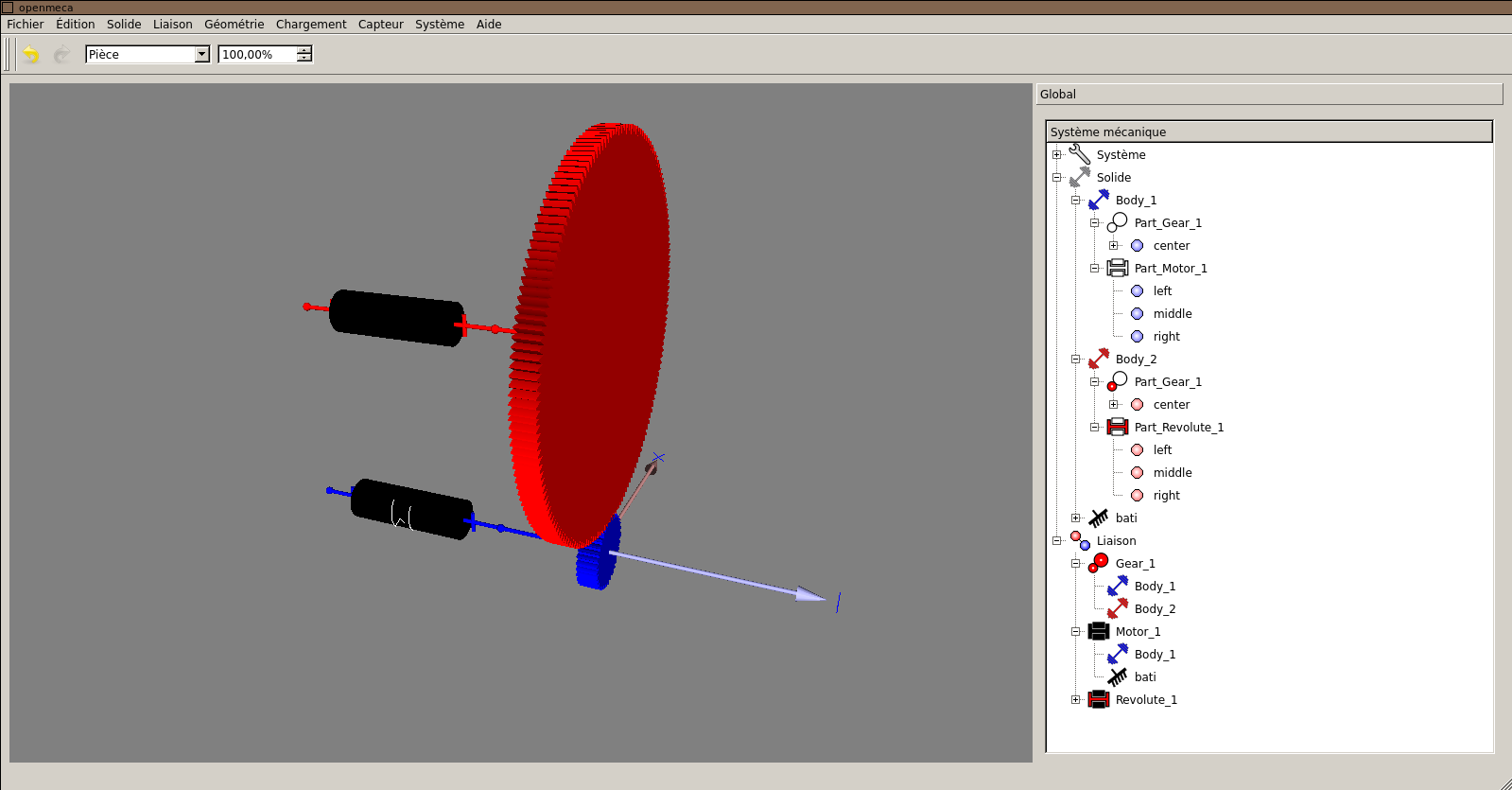This screenshot has height=790, width=1512.
Task: Open the Pièce dropdown list
Action: [201, 55]
